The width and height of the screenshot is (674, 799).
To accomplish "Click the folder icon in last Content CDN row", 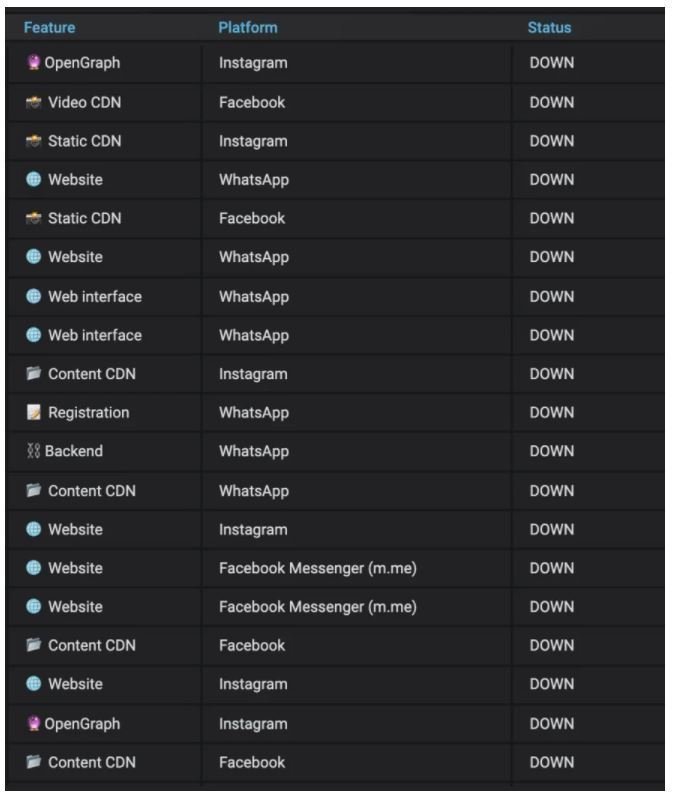I will pyautogui.click(x=34, y=762).
